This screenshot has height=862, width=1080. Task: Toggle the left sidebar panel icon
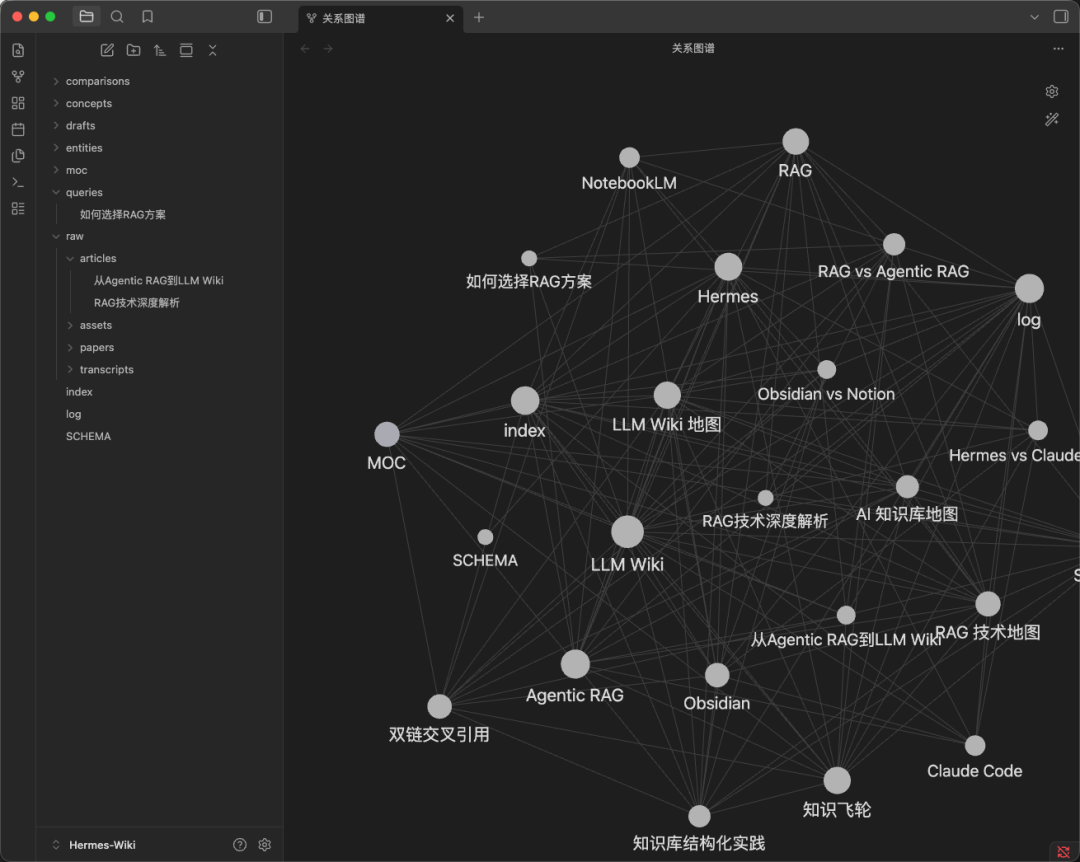coord(264,17)
